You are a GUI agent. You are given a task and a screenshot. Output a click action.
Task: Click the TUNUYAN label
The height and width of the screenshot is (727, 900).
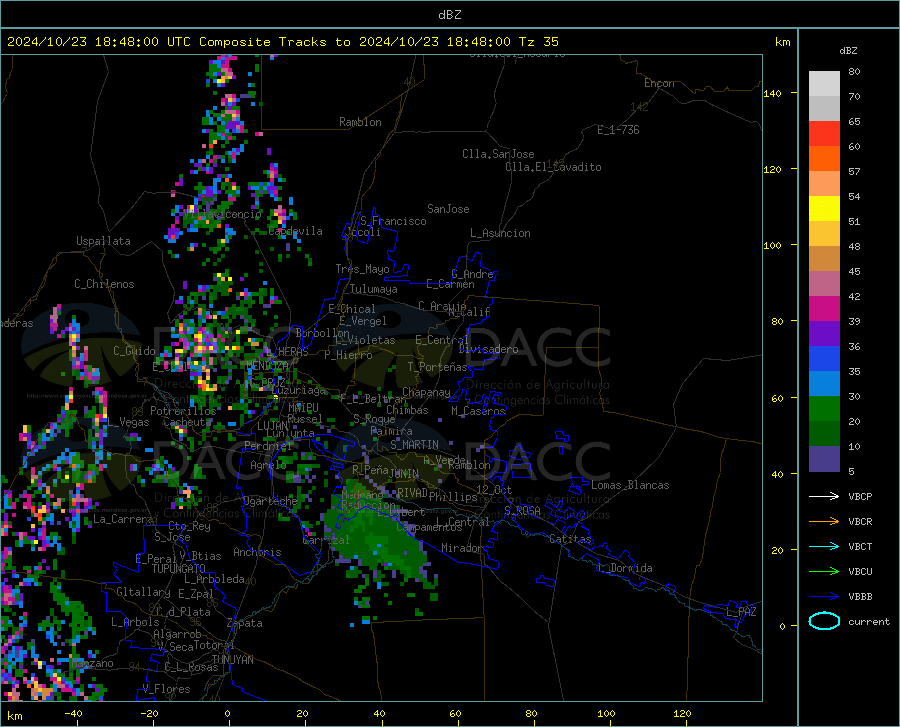coord(232,660)
